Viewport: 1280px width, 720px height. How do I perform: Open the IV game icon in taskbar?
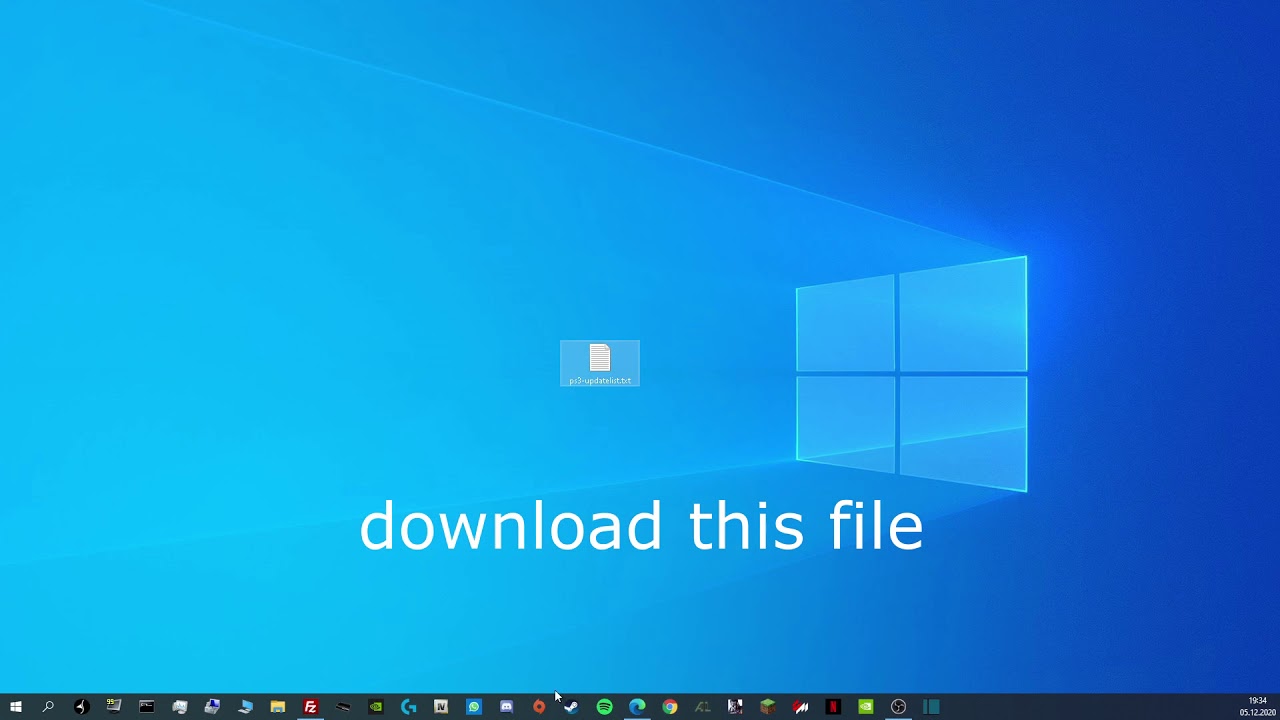coord(441,707)
